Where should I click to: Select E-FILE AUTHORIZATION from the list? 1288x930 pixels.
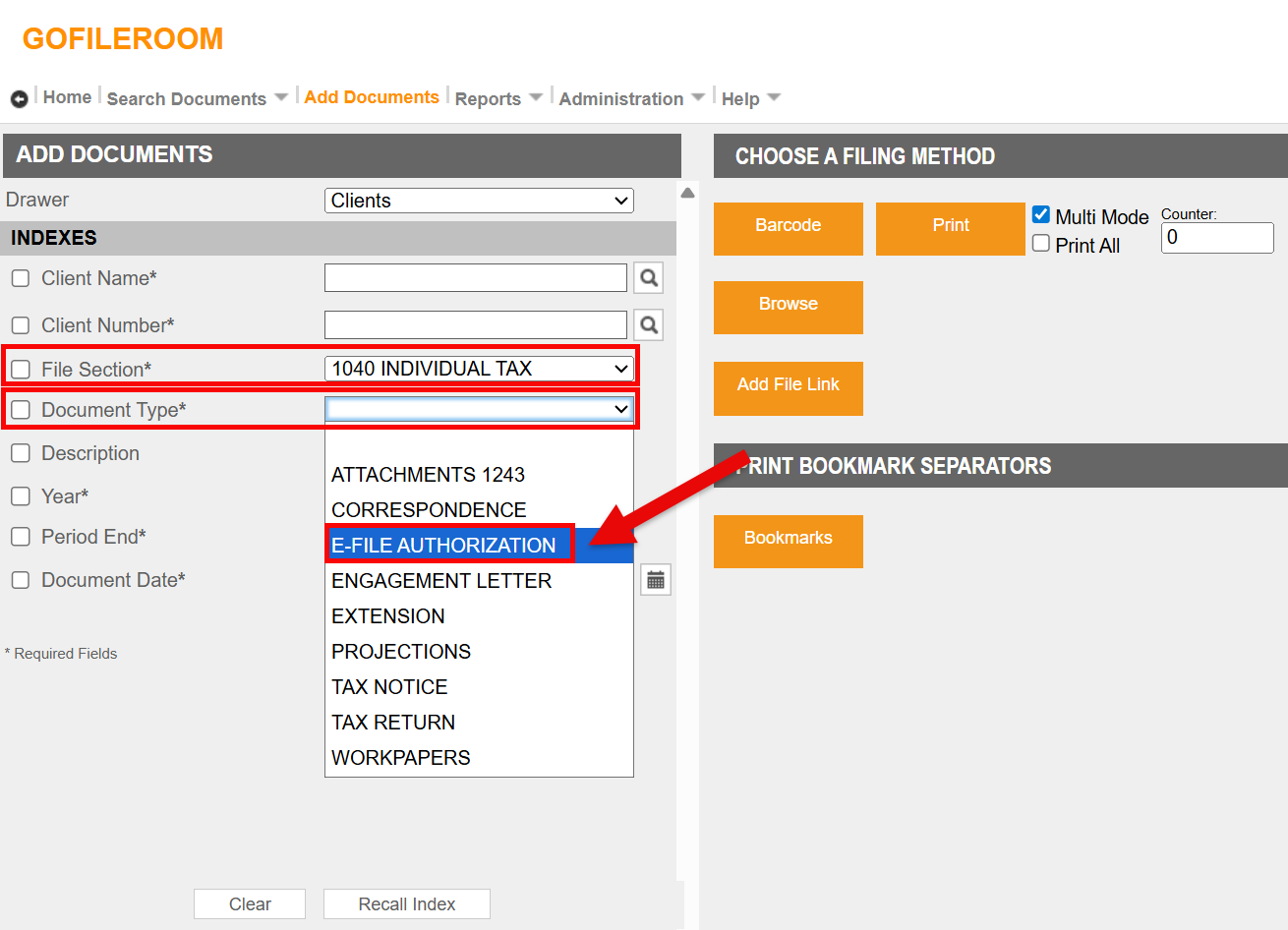point(444,546)
